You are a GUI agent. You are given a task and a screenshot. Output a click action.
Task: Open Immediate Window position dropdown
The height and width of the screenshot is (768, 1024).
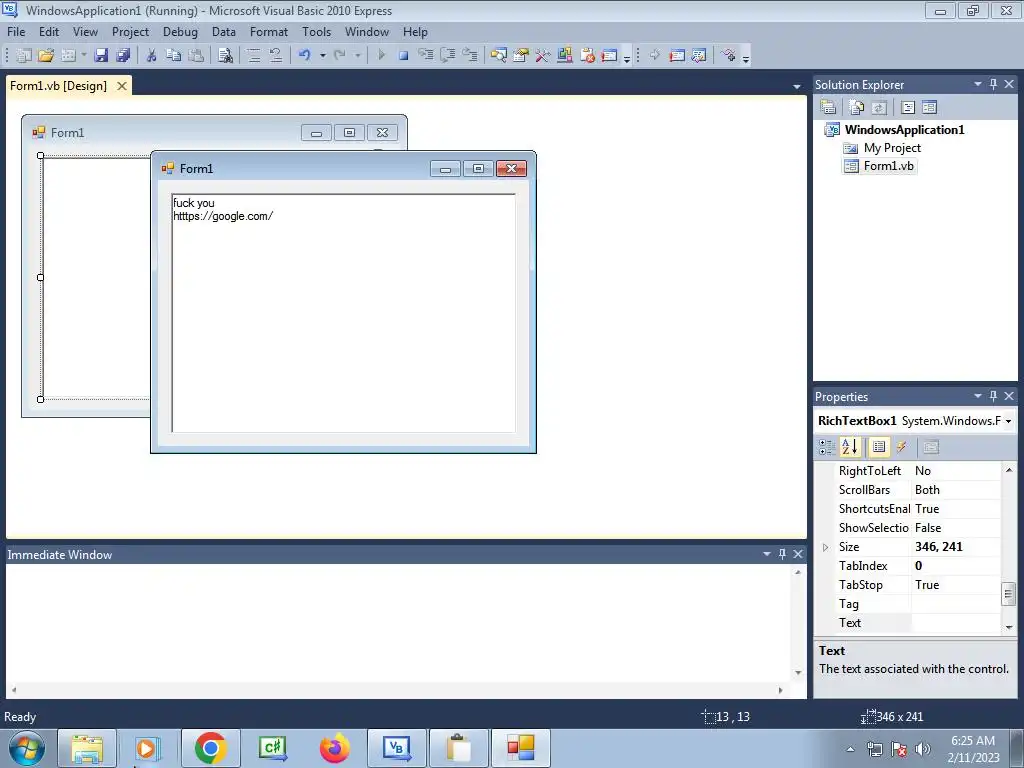pos(767,554)
